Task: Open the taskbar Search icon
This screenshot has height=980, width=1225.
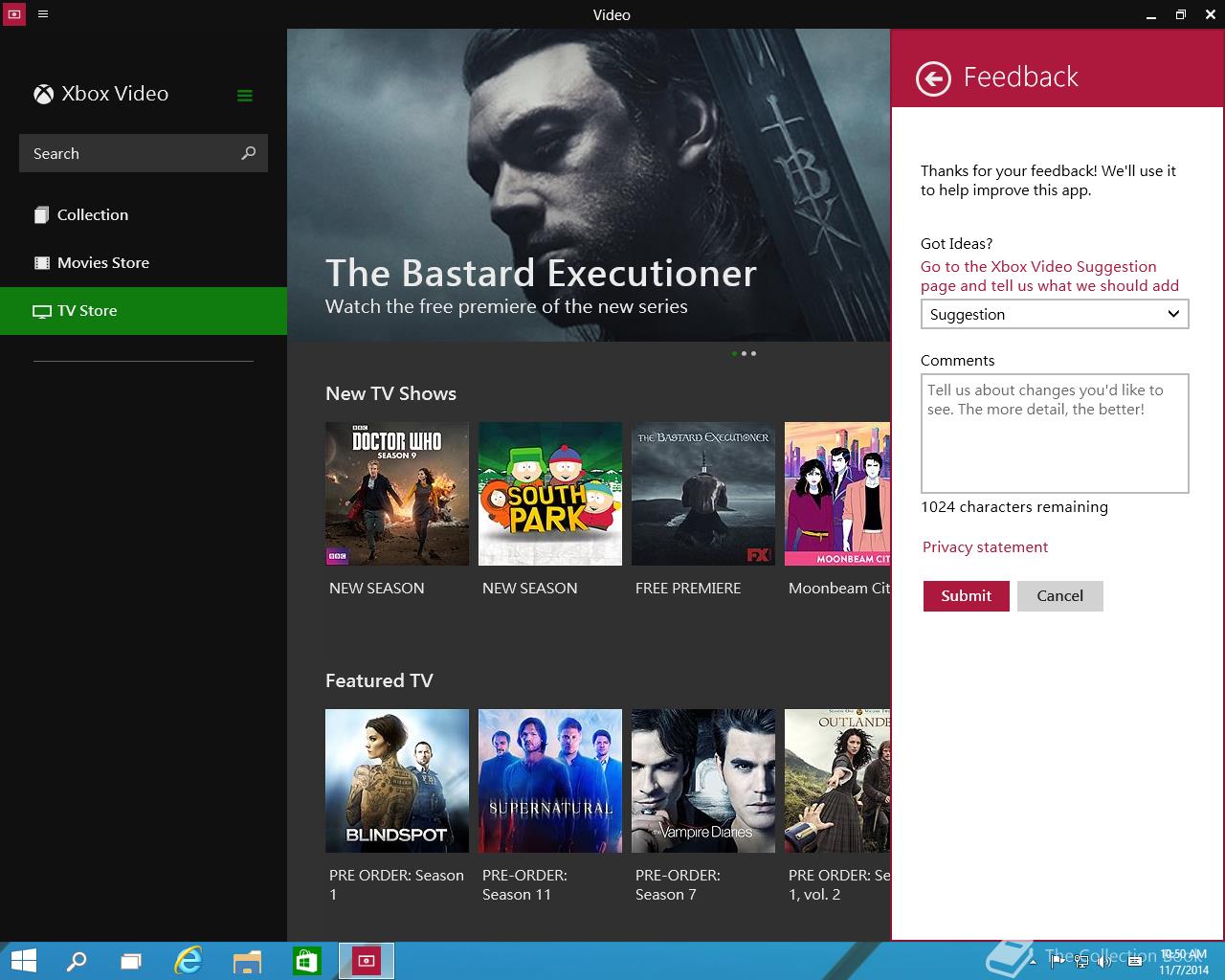Action: pyautogui.click(x=77, y=961)
